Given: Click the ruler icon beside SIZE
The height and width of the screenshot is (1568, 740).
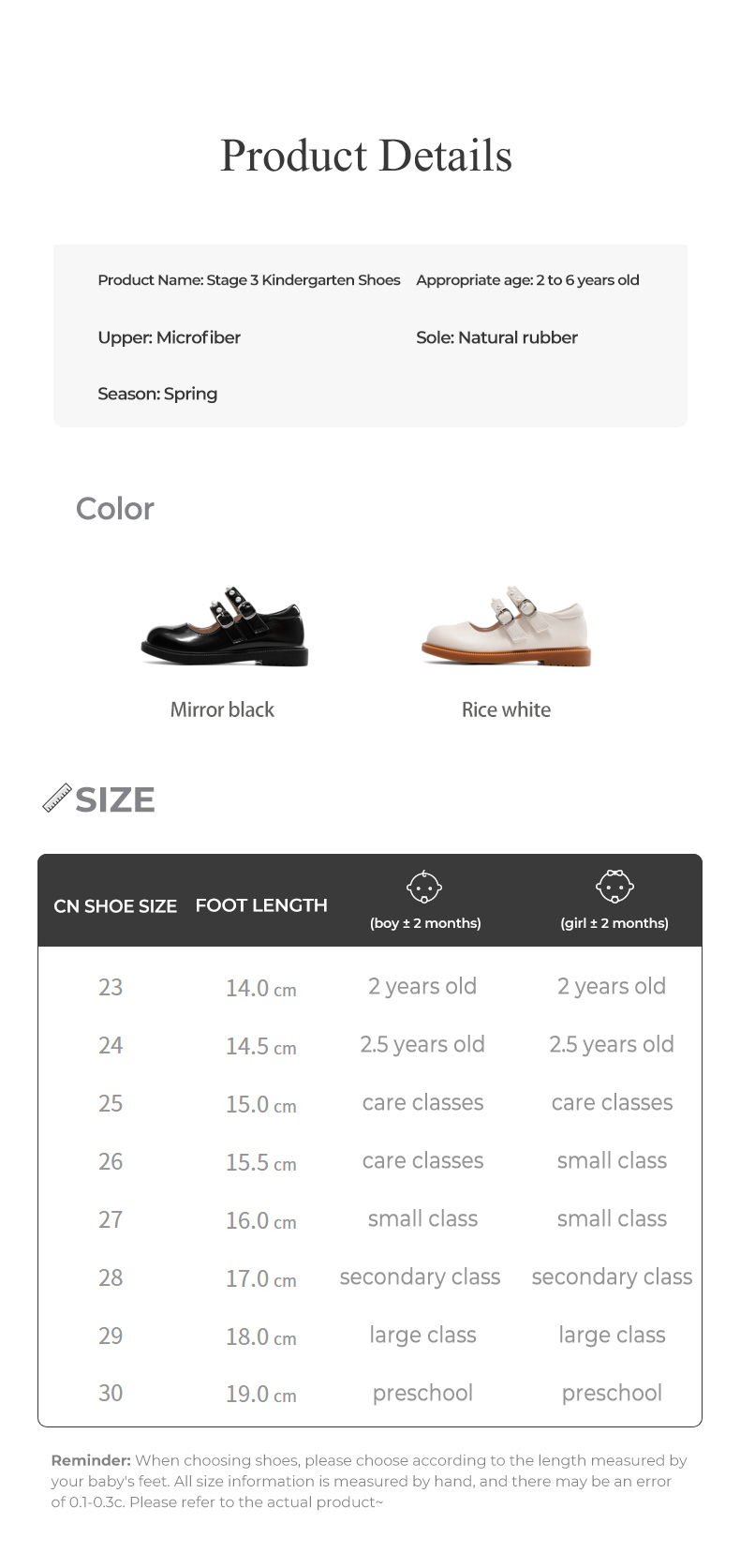Looking at the screenshot, I should pos(57,798).
